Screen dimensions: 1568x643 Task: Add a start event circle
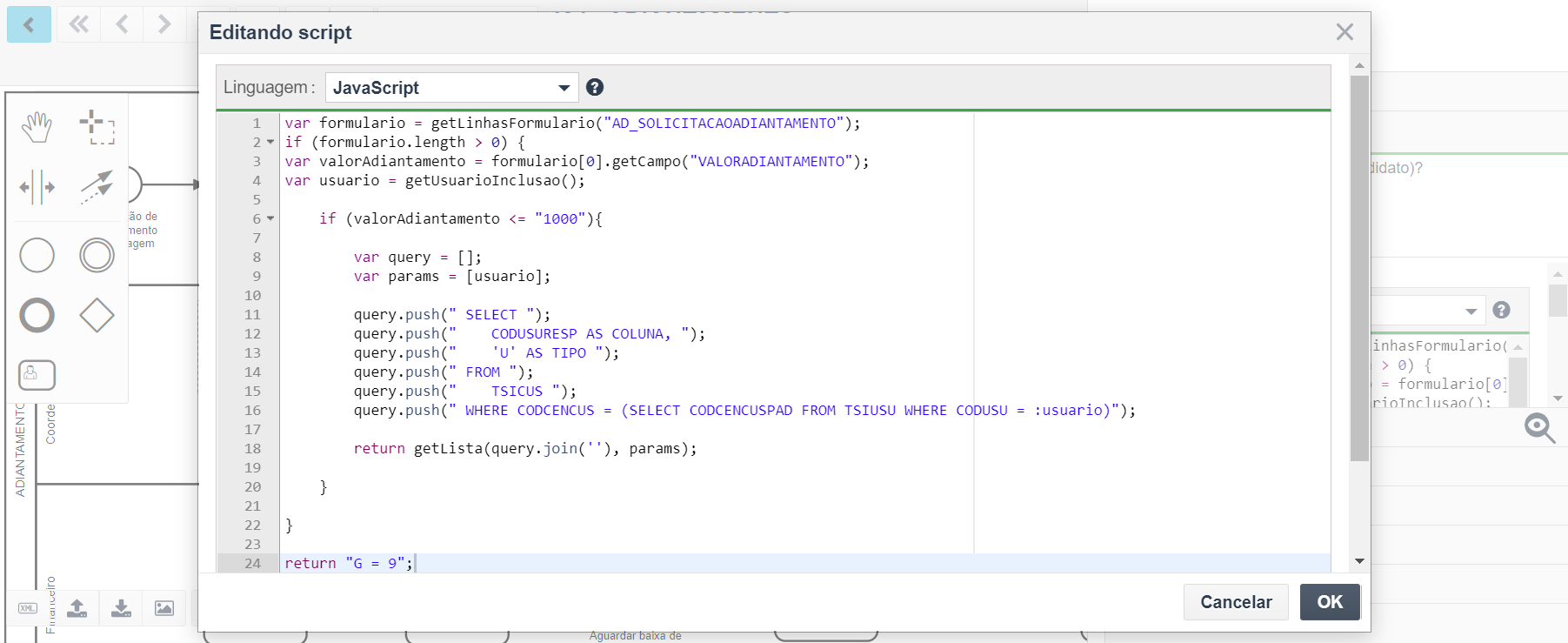(37, 255)
